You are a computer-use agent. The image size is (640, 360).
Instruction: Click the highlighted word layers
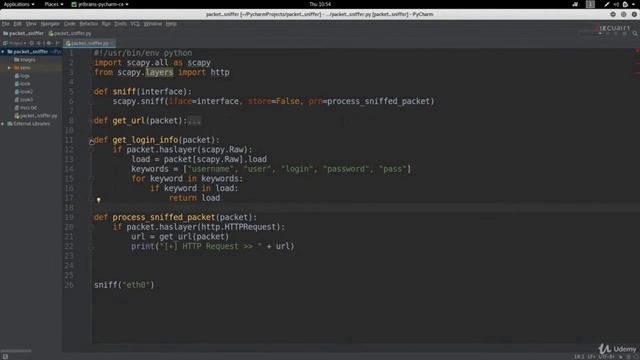point(159,72)
